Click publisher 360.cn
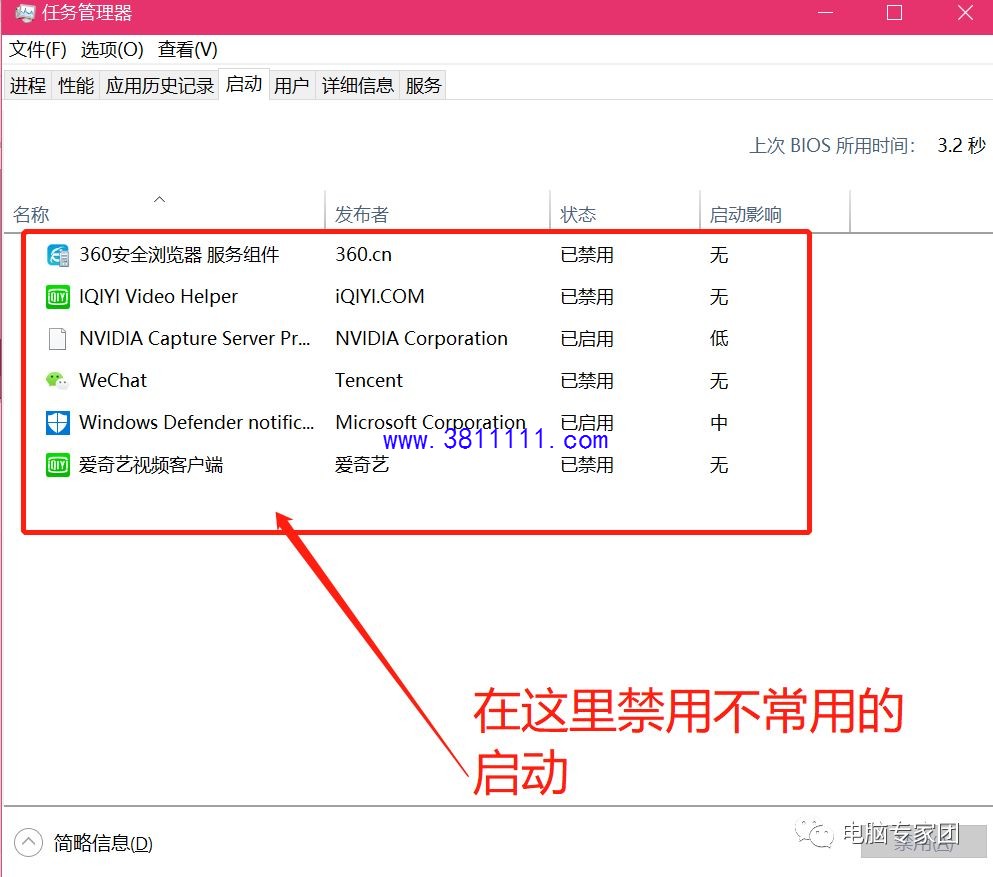This screenshot has width=993, height=877. 364,255
